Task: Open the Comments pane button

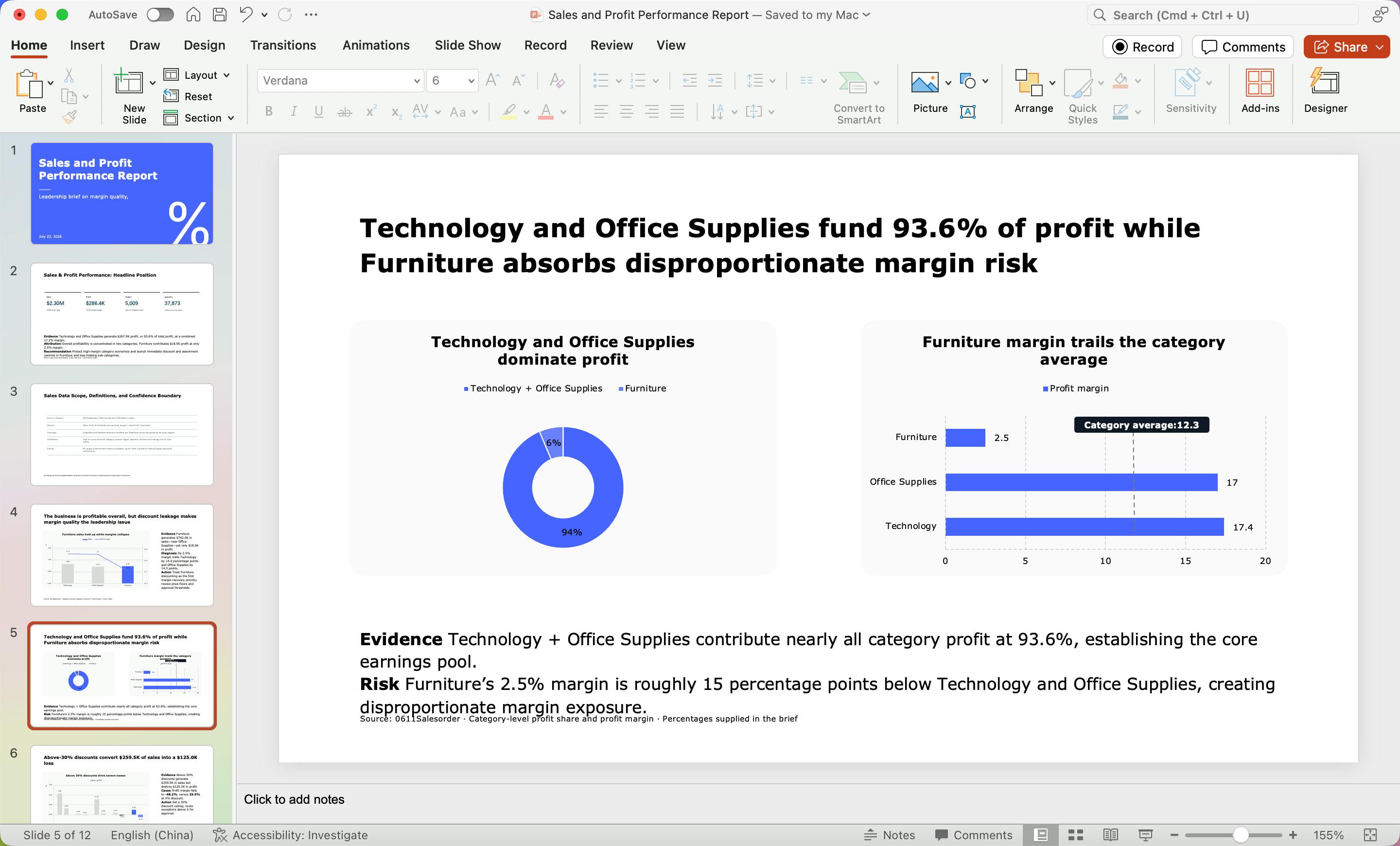Action: [1242, 47]
